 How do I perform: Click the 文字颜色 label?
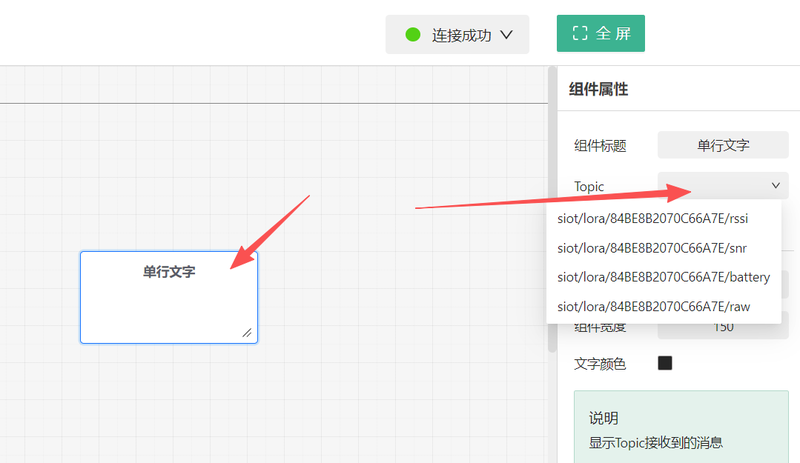click(600, 364)
